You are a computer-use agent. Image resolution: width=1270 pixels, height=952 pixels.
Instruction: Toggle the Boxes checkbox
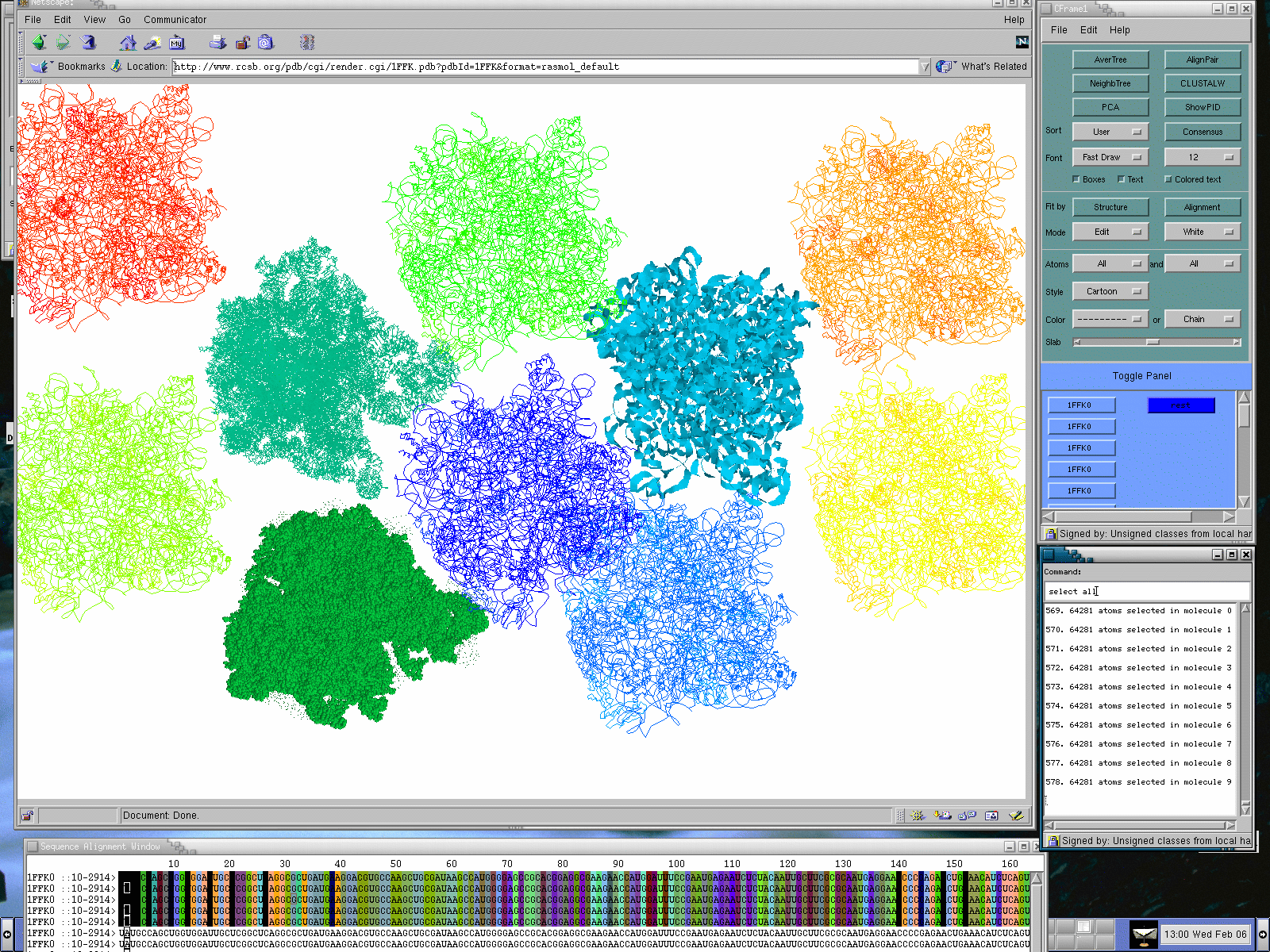pyautogui.click(x=1076, y=179)
